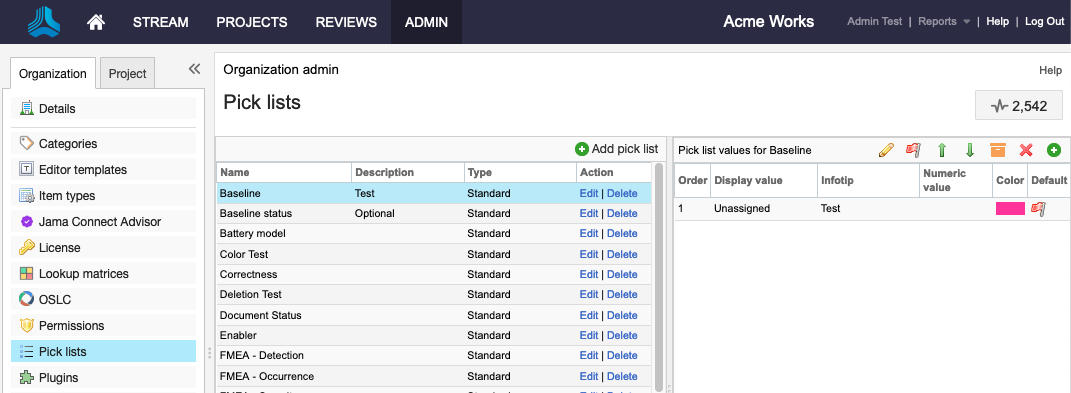Click the default flag in Unassigned row

[x=1038, y=209]
